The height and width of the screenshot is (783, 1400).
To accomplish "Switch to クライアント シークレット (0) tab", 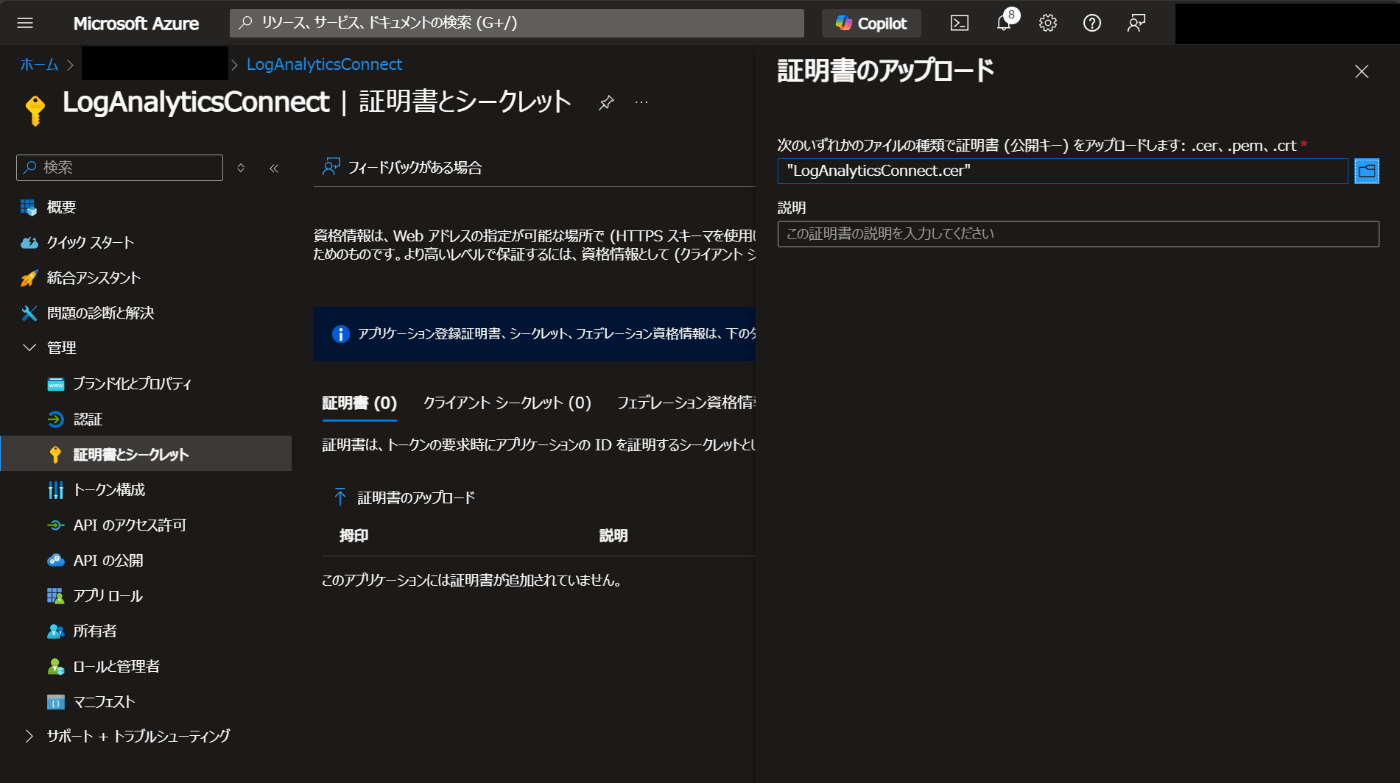I will pyautogui.click(x=507, y=402).
